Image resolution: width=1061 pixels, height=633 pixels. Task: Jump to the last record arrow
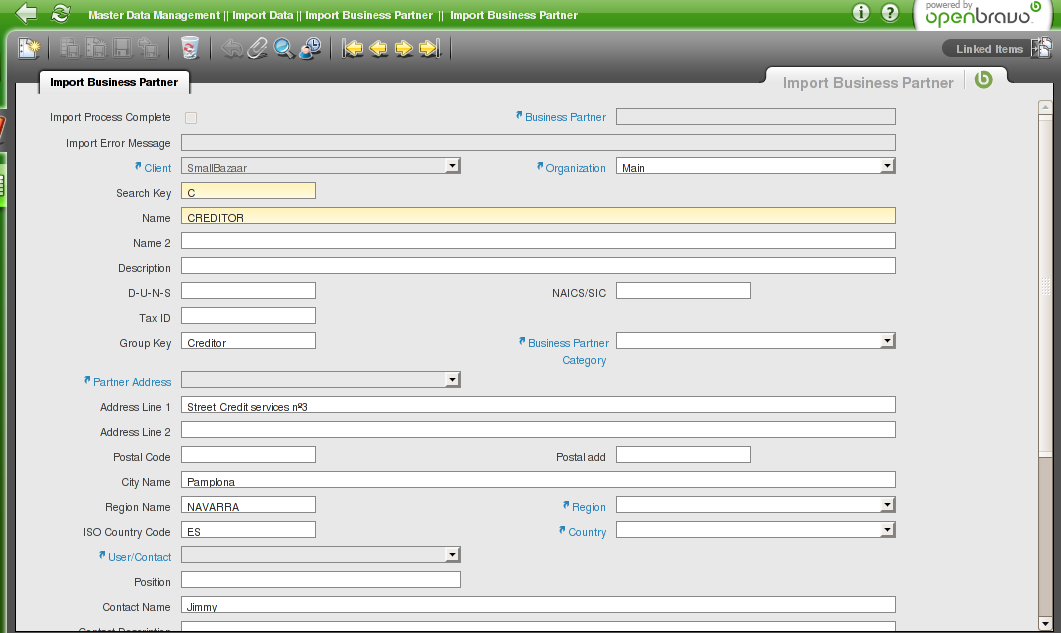click(430, 48)
